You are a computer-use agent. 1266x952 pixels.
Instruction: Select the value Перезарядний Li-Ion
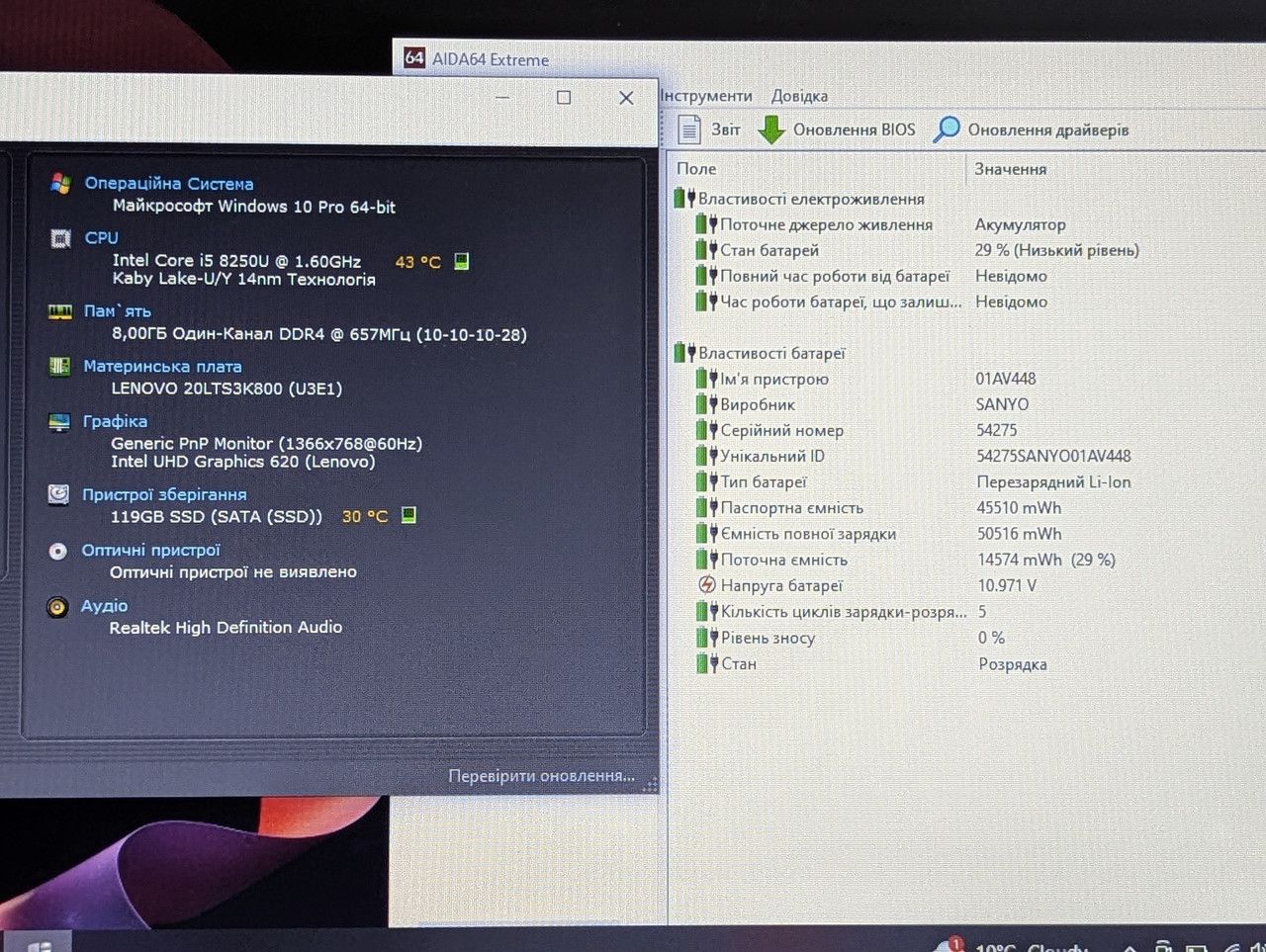pyautogui.click(x=1053, y=481)
